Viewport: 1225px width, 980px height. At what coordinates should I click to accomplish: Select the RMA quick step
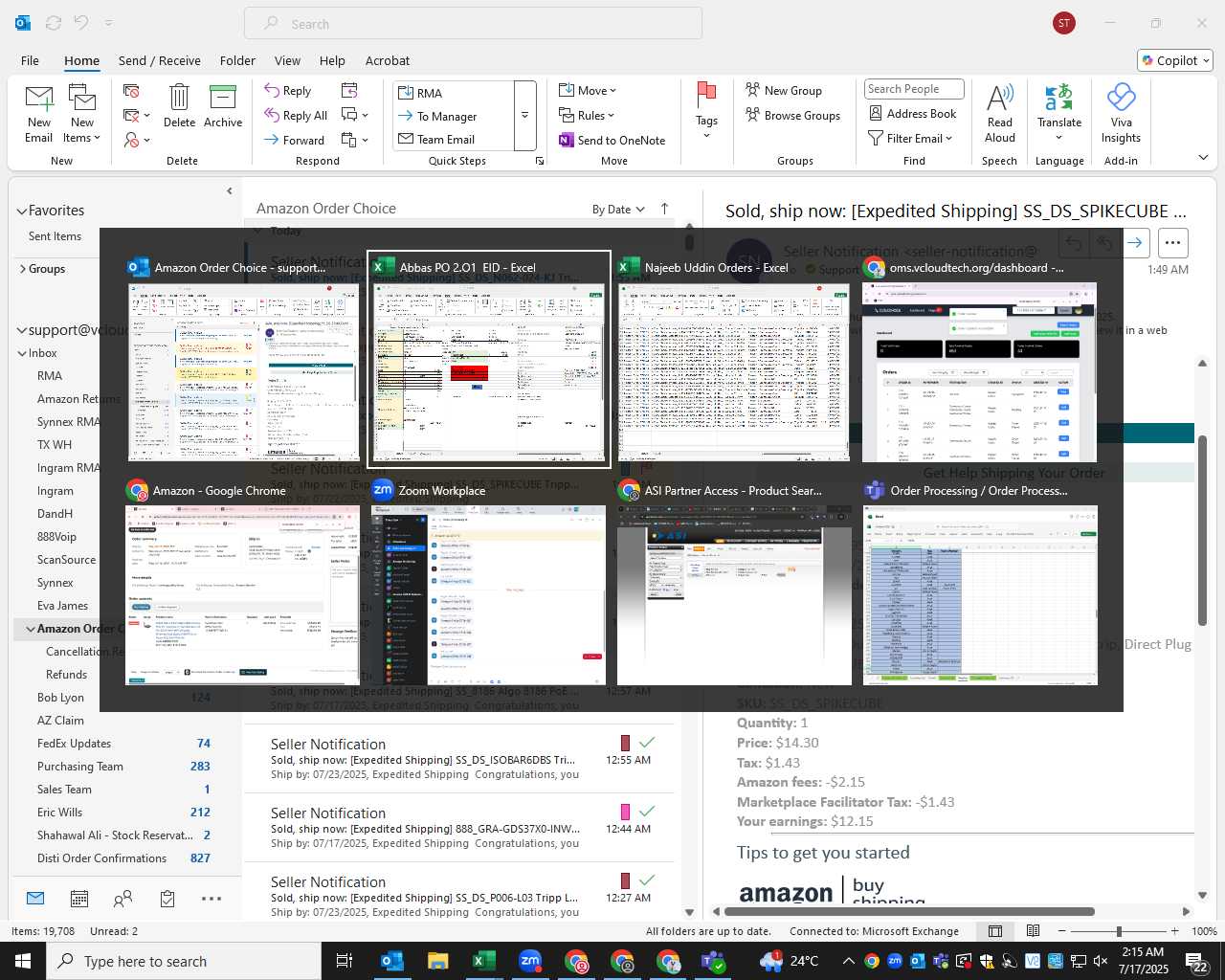tap(454, 93)
